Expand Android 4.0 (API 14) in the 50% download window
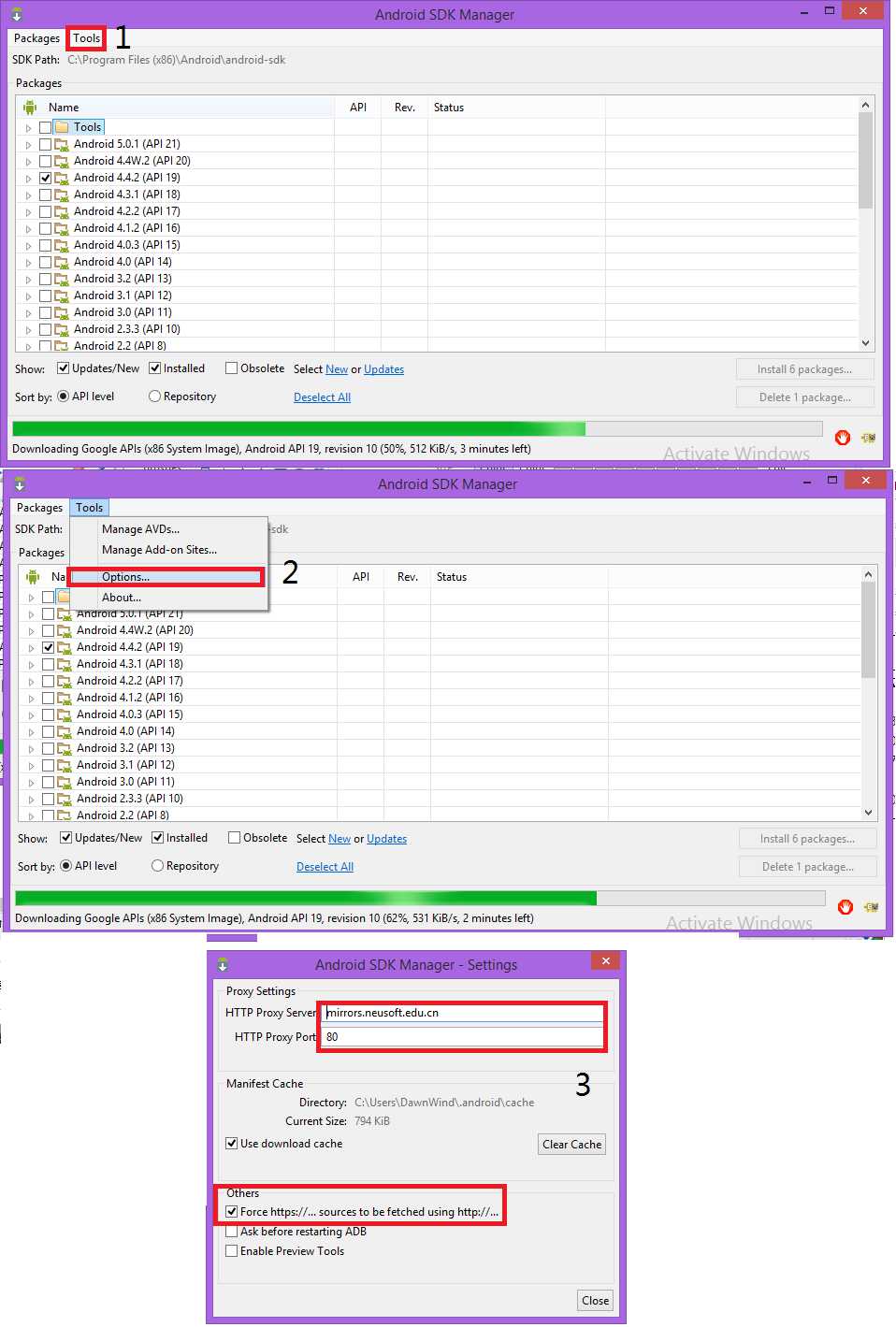 pos(28,263)
